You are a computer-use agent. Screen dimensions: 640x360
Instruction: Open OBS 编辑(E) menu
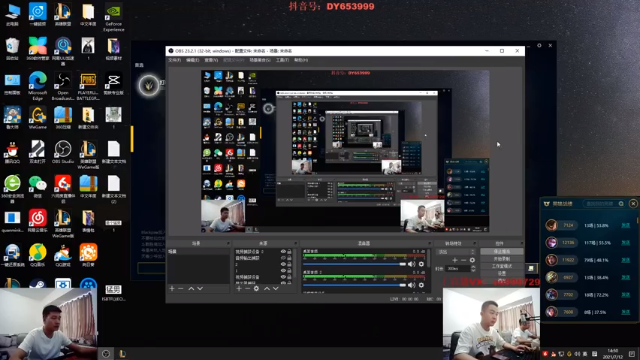tap(193, 60)
